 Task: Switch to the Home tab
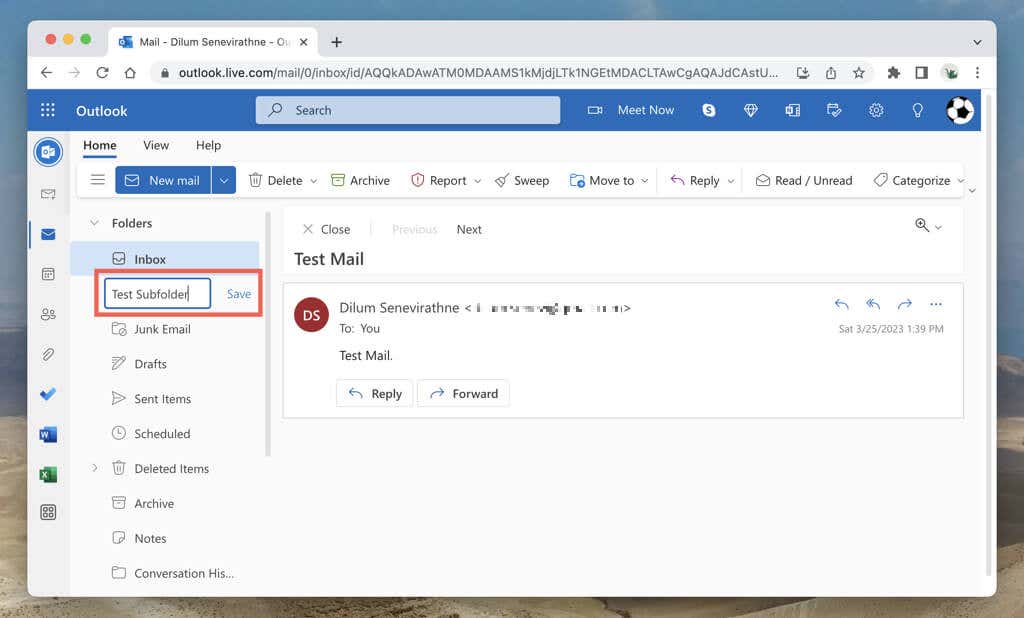(x=99, y=145)
